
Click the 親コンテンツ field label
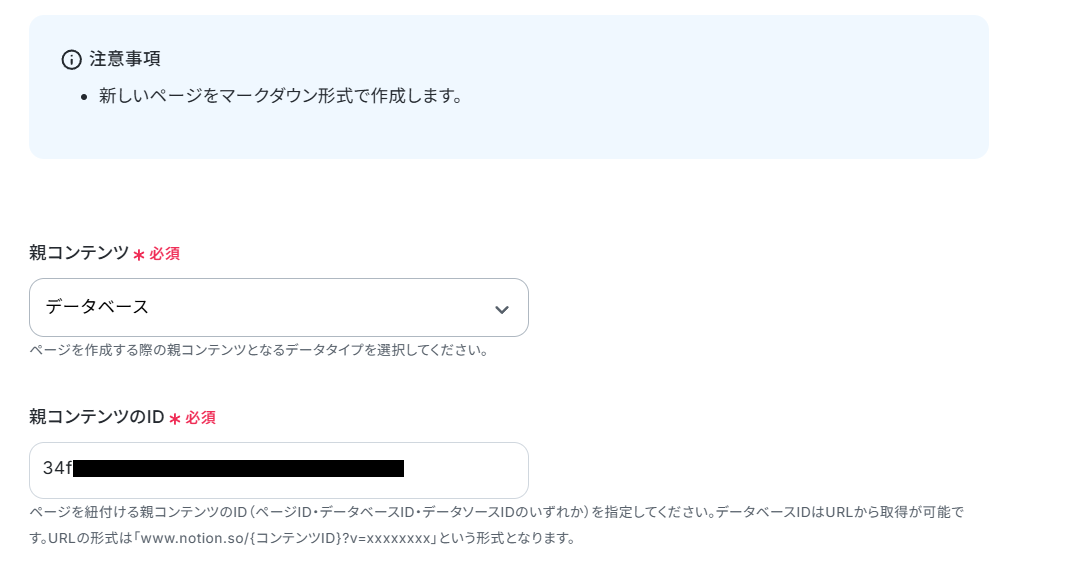coord(79,253)
